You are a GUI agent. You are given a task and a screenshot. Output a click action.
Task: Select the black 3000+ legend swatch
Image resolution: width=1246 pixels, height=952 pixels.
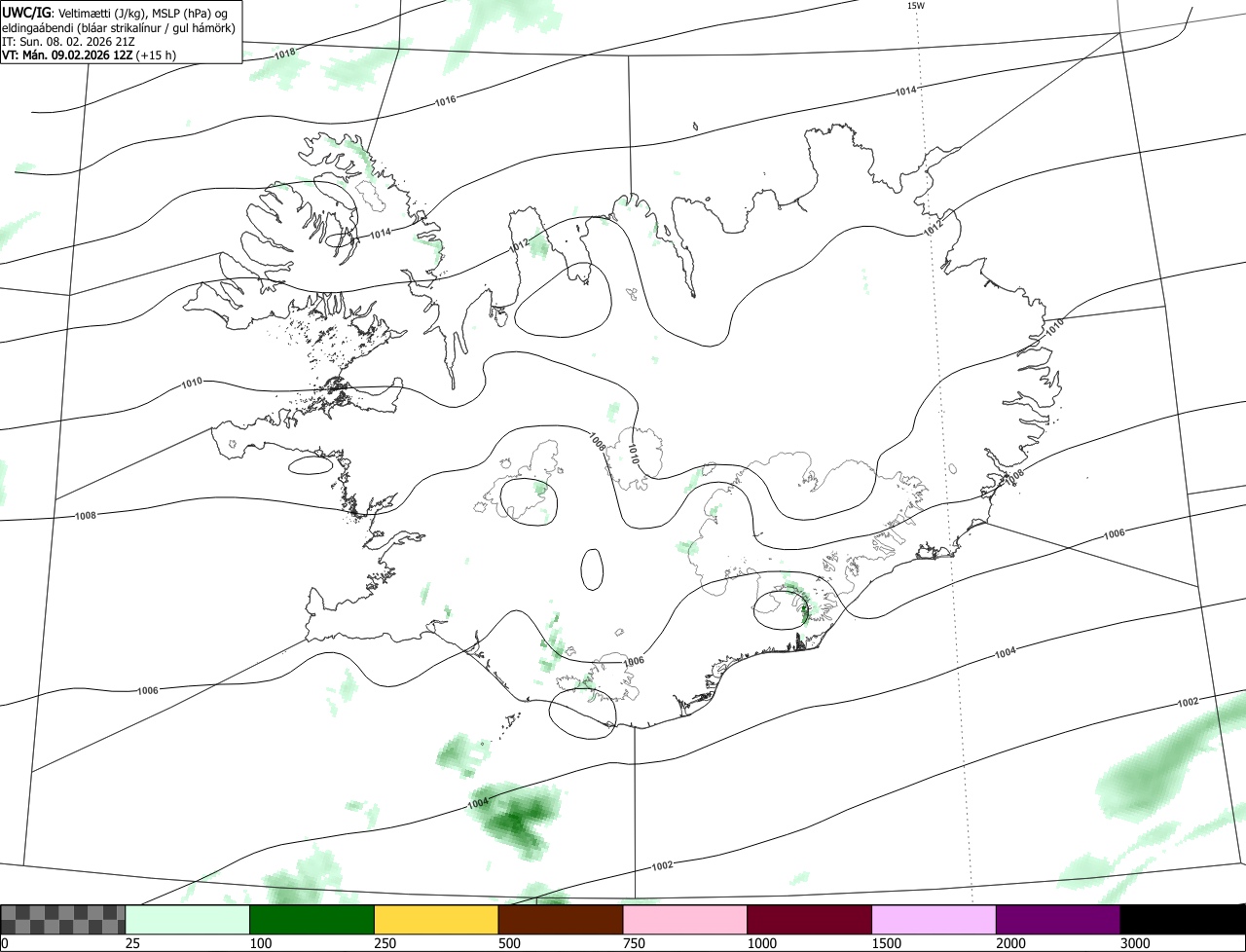[1183, 920]
